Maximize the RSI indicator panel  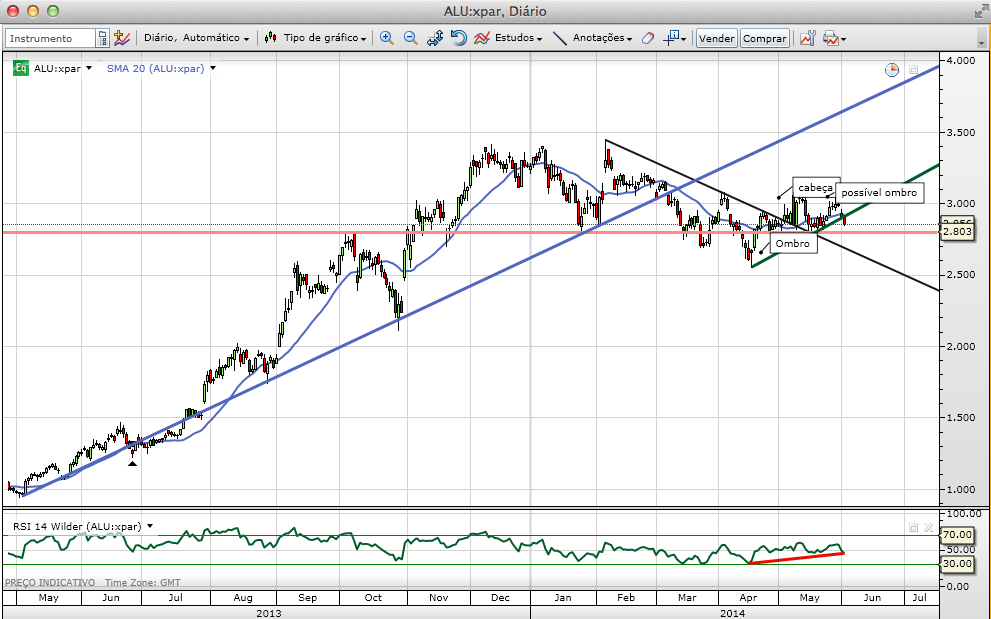[913, 527]
